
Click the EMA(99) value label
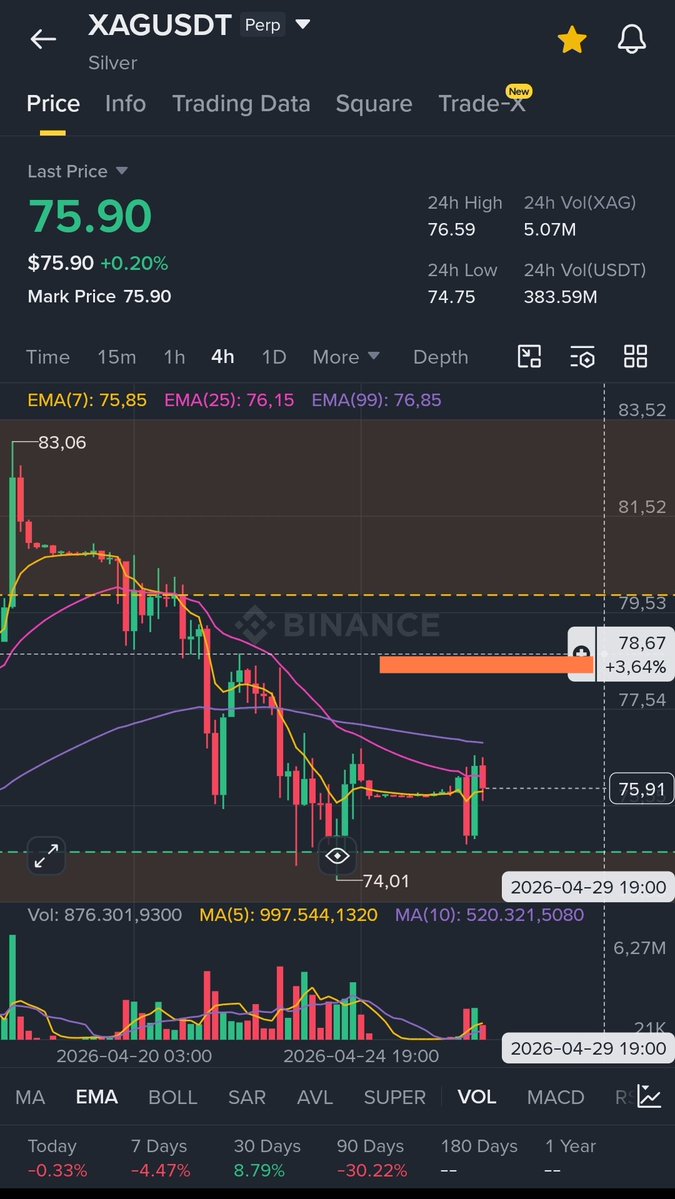pyautogui.click(x=377, y=400)
